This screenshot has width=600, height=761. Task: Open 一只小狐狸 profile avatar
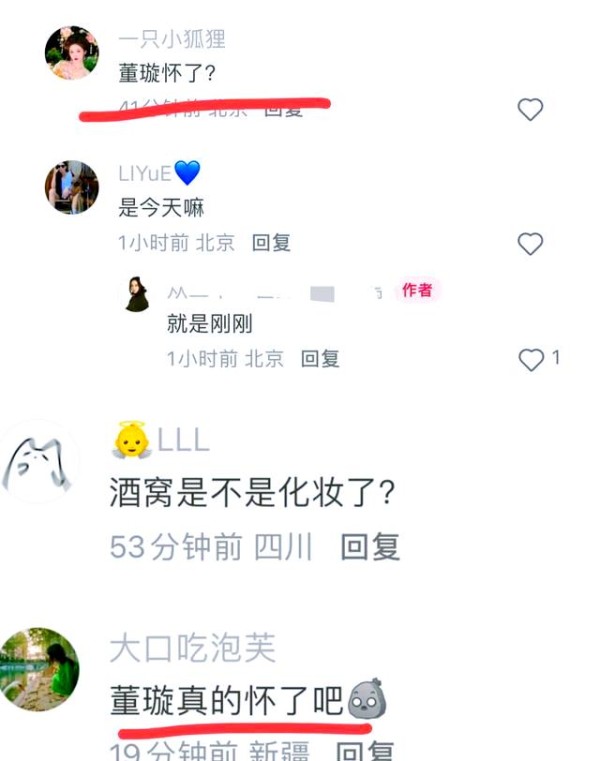71,52
